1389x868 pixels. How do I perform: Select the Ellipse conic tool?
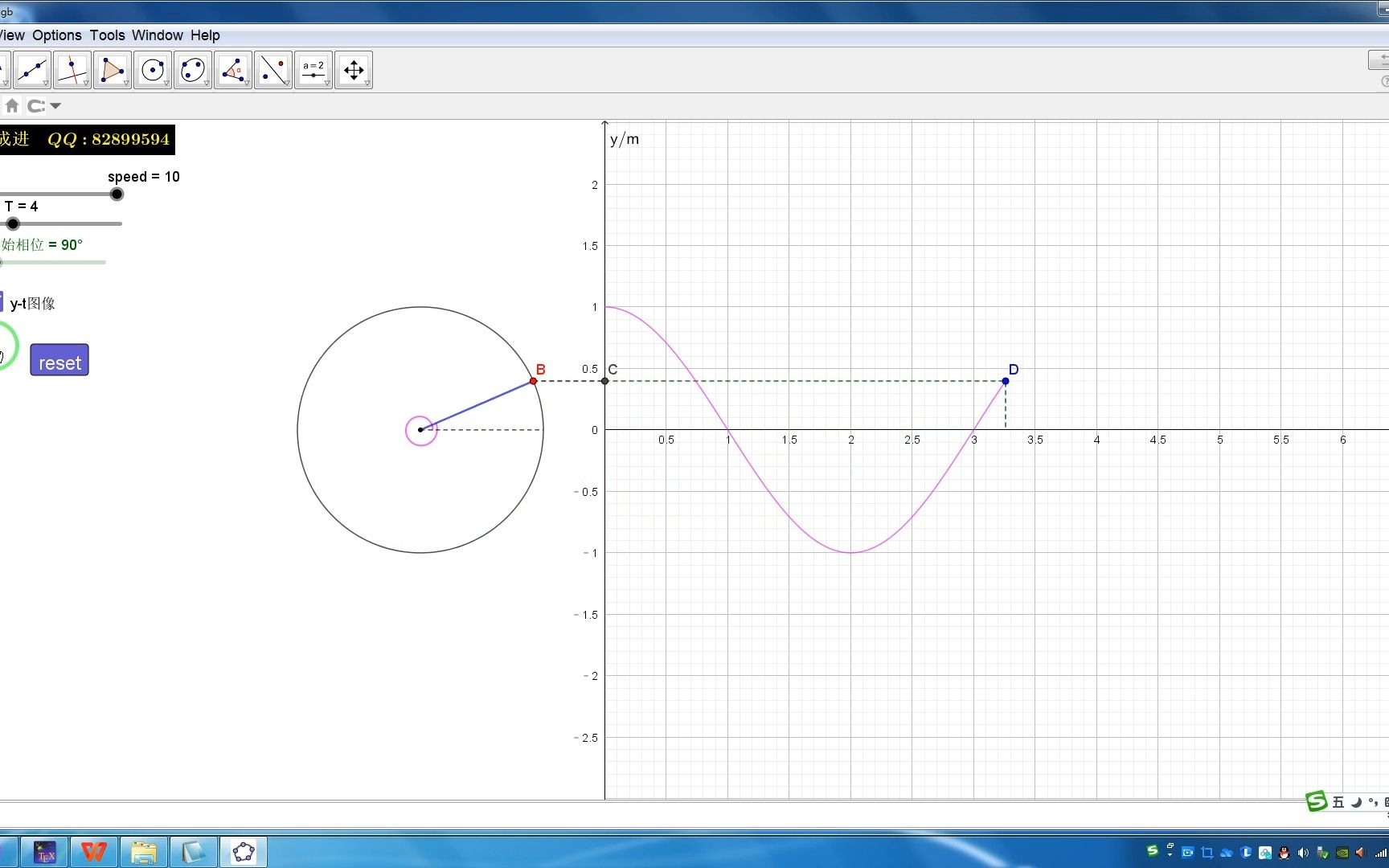point(193,70)
